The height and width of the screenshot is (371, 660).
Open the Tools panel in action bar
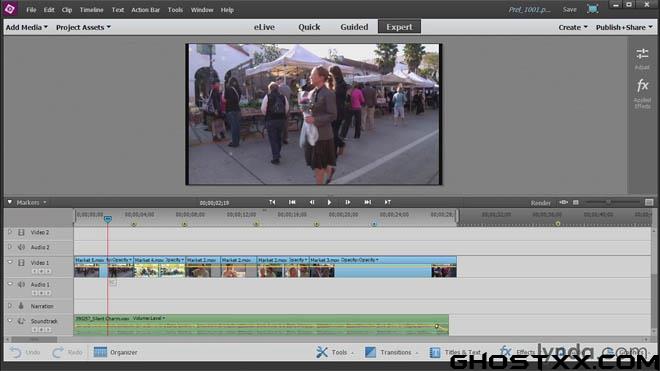point(335,352)
